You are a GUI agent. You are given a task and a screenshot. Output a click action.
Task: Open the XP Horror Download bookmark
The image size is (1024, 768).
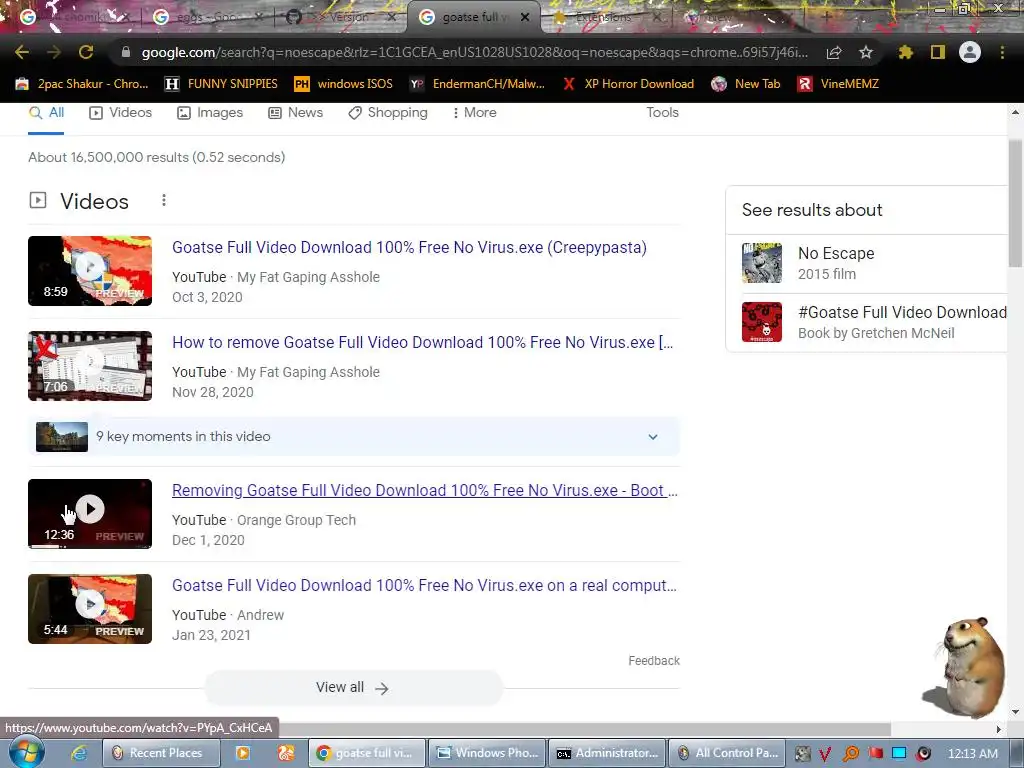(628, 84)
